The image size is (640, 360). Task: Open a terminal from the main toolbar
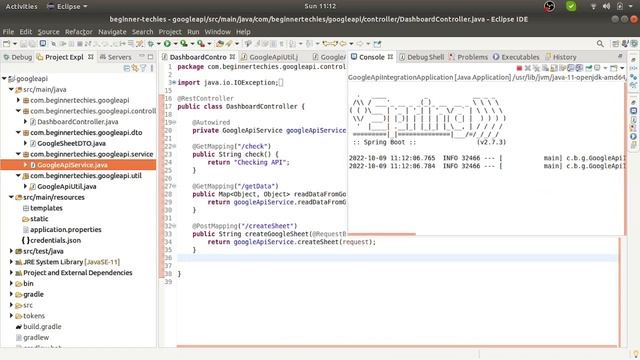[43, 44]
